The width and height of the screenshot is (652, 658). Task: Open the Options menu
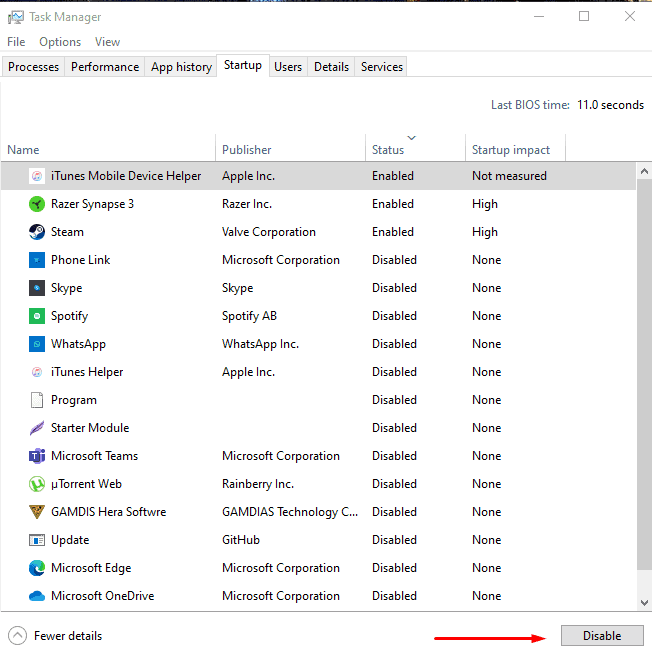tap(60, 42)
